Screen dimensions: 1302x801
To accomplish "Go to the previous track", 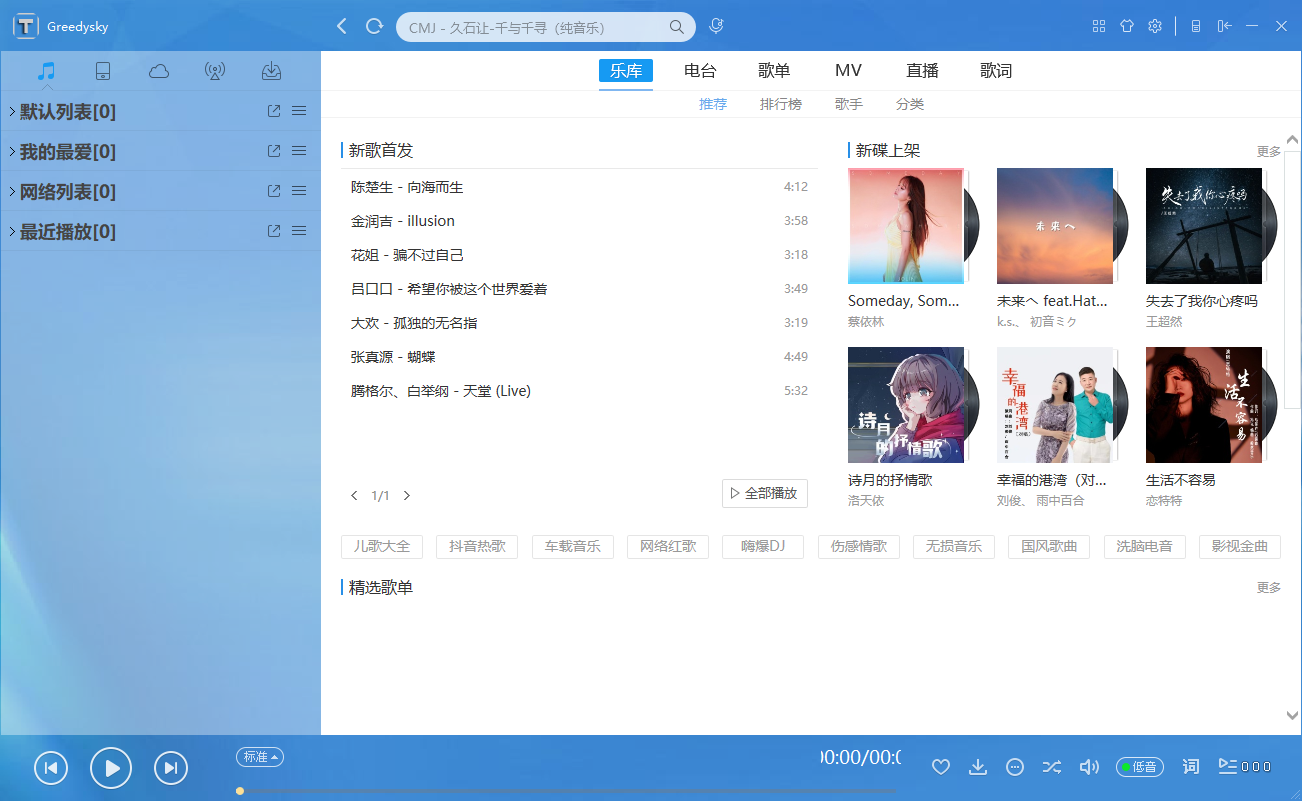I will (x=51, y=768).
